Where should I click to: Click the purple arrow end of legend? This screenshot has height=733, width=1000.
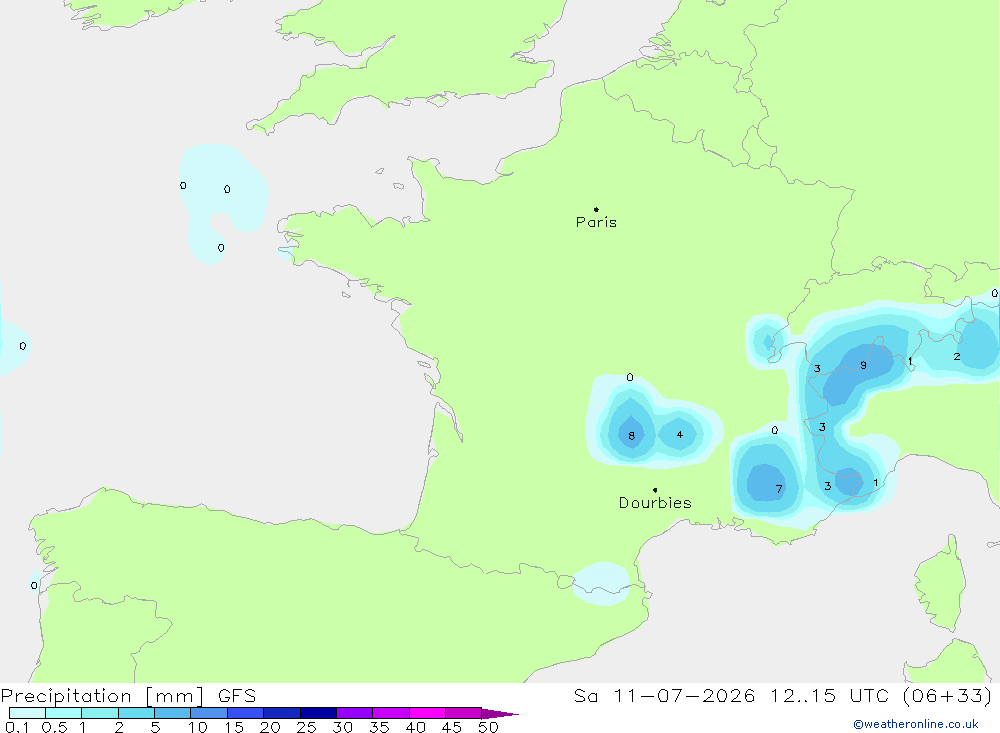tap(500, 713)
